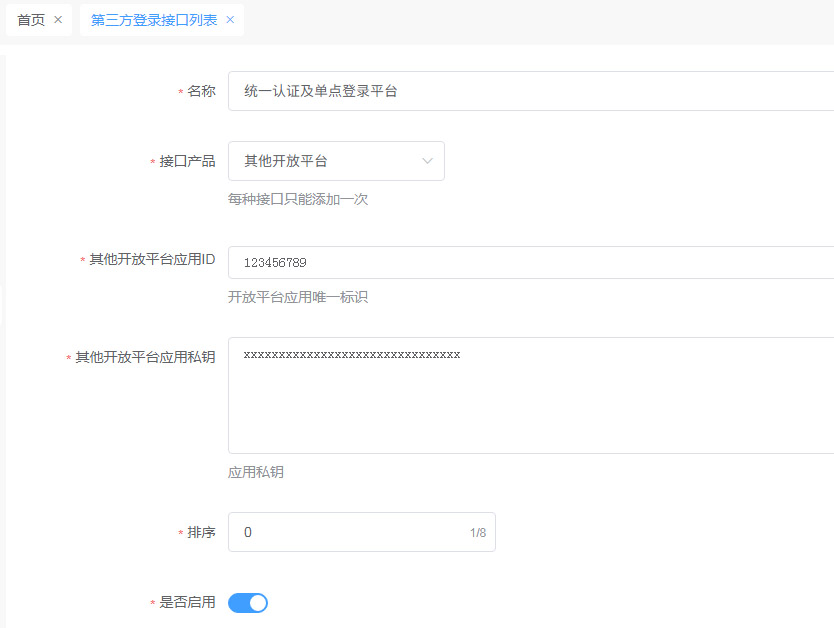Viewport: 834px width, 628px height.
Task: Focus the 排序 number input
Action: coord(350,533)
